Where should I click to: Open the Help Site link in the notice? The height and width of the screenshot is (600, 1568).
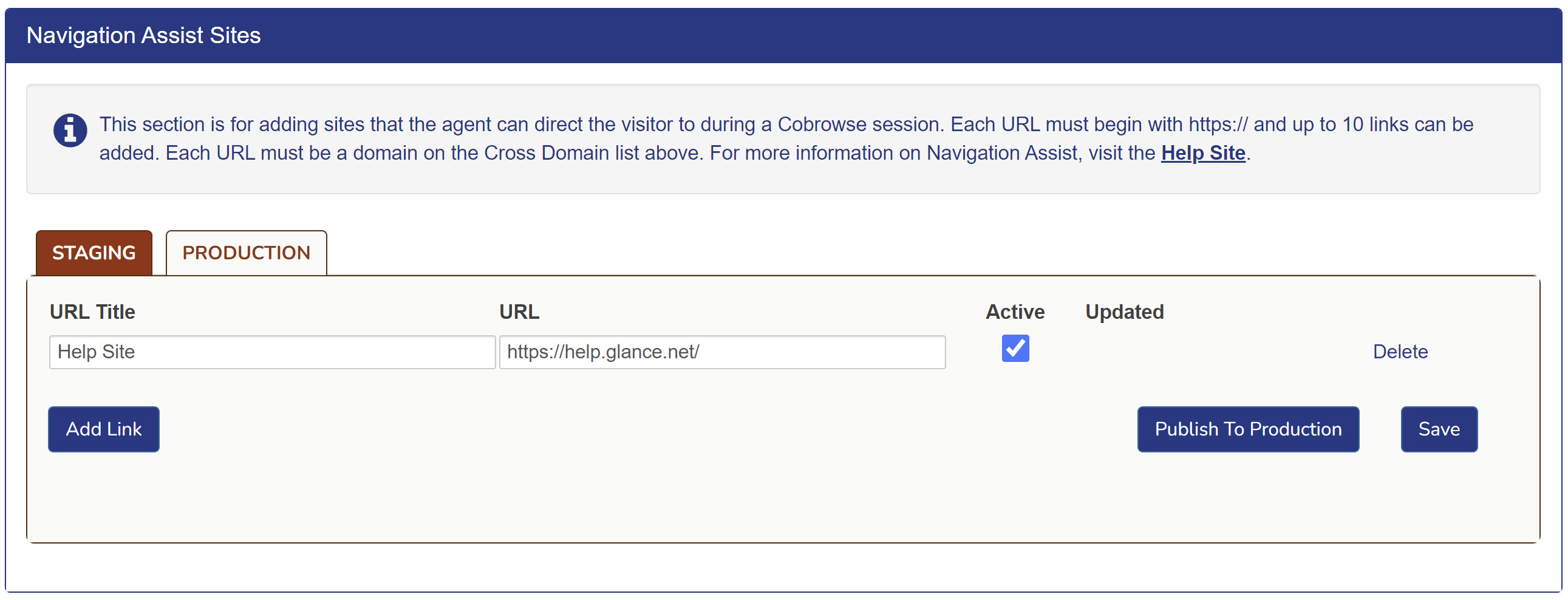[x=1202, y=153]
